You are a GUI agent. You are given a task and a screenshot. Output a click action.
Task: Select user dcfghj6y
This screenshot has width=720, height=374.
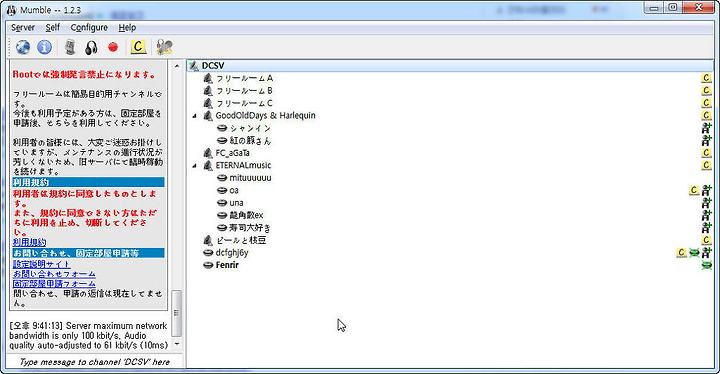click(232, 252)
